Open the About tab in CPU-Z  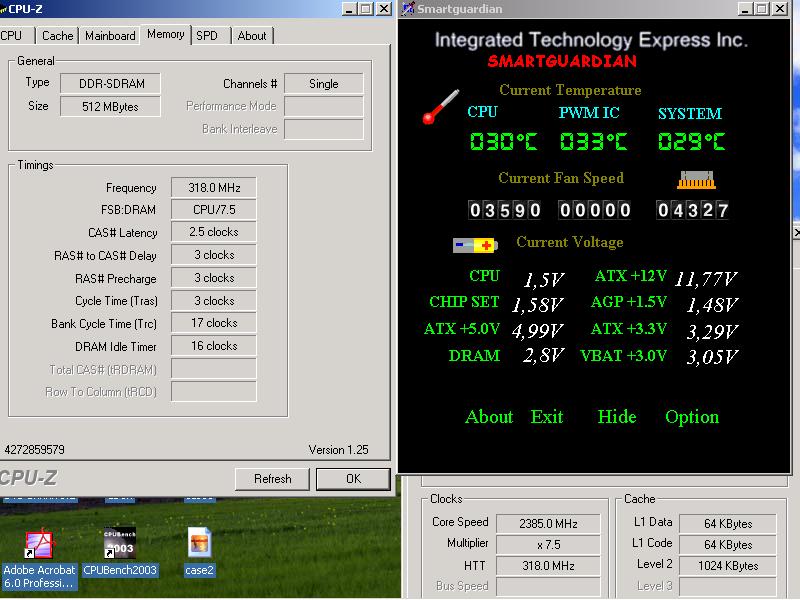pyautogui.click(x=252, y=36)
